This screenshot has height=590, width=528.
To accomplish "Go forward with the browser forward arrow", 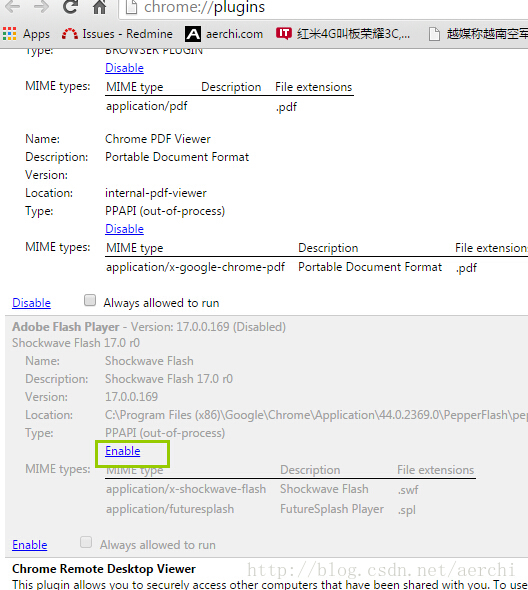I will [41, 6].
